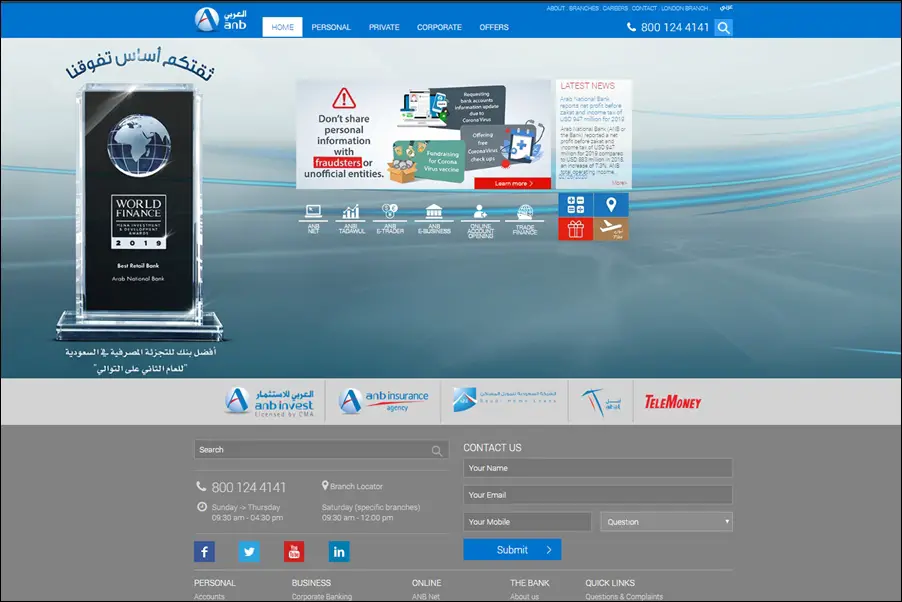The width and height of the screenshot is (902, 602).
Task: Click the 'CONTACT US' heading
Action: pyautogui.click(x=492, y=448)
